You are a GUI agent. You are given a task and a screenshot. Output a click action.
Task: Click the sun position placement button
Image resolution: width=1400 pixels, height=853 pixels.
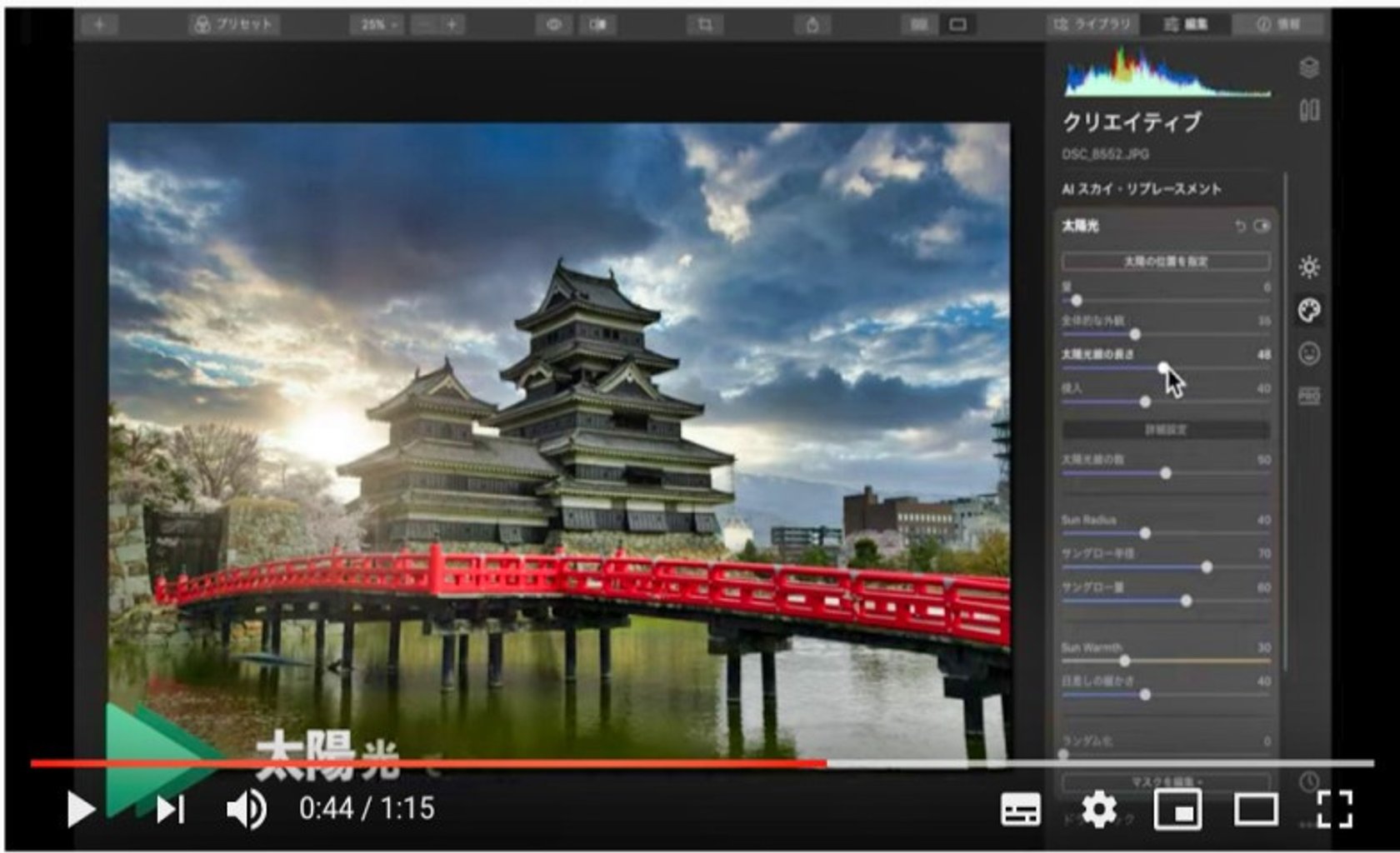(1166, 262)
